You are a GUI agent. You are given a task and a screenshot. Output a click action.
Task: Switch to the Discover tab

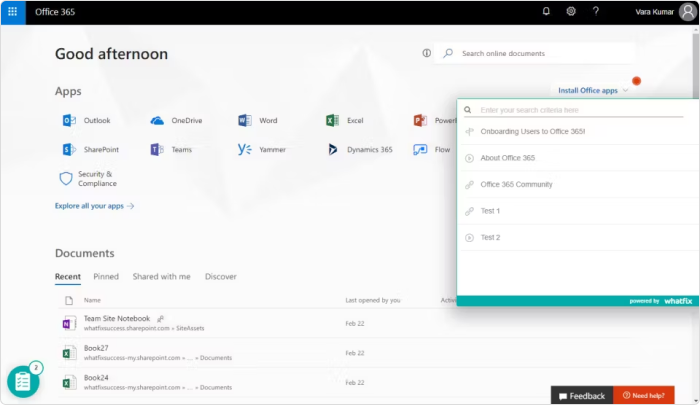click(221, 277)
